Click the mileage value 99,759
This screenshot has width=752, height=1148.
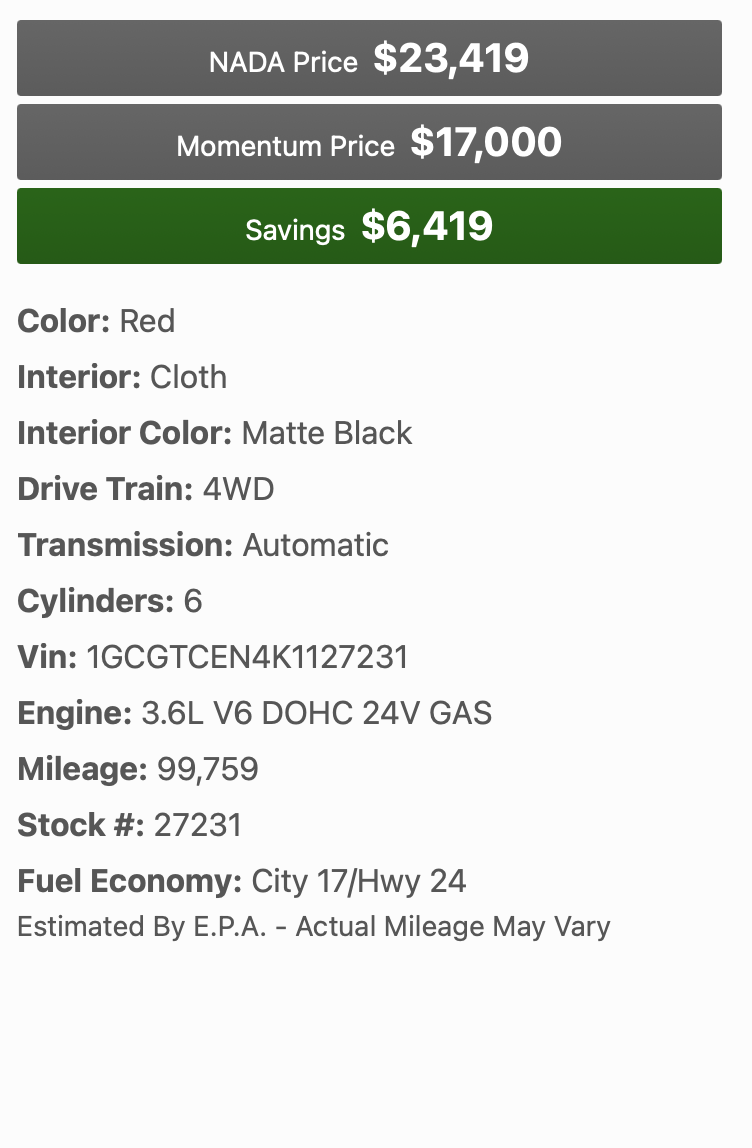(208, 769)
